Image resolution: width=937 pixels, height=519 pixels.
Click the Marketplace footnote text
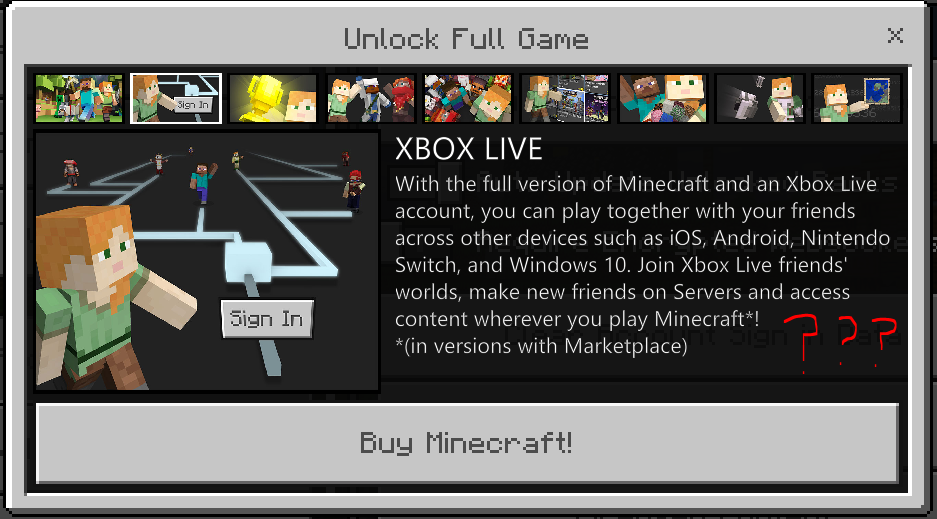coord(541,346)
